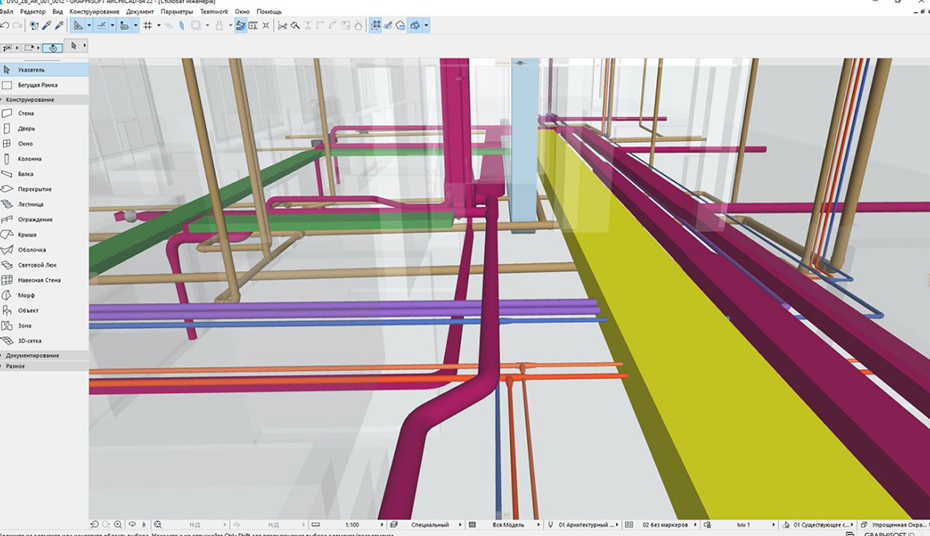Toggle the grid snap button
The height and width of the screenshot is (536, 930).
pyautogui.click(x=148, y=25)
